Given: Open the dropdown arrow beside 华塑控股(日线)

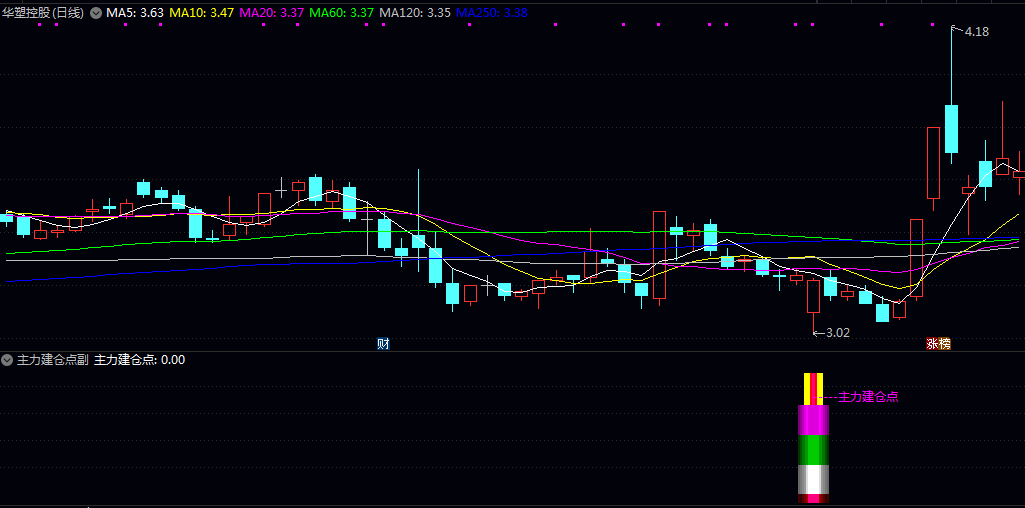Looking at the screenshot, I should point(96,13).
